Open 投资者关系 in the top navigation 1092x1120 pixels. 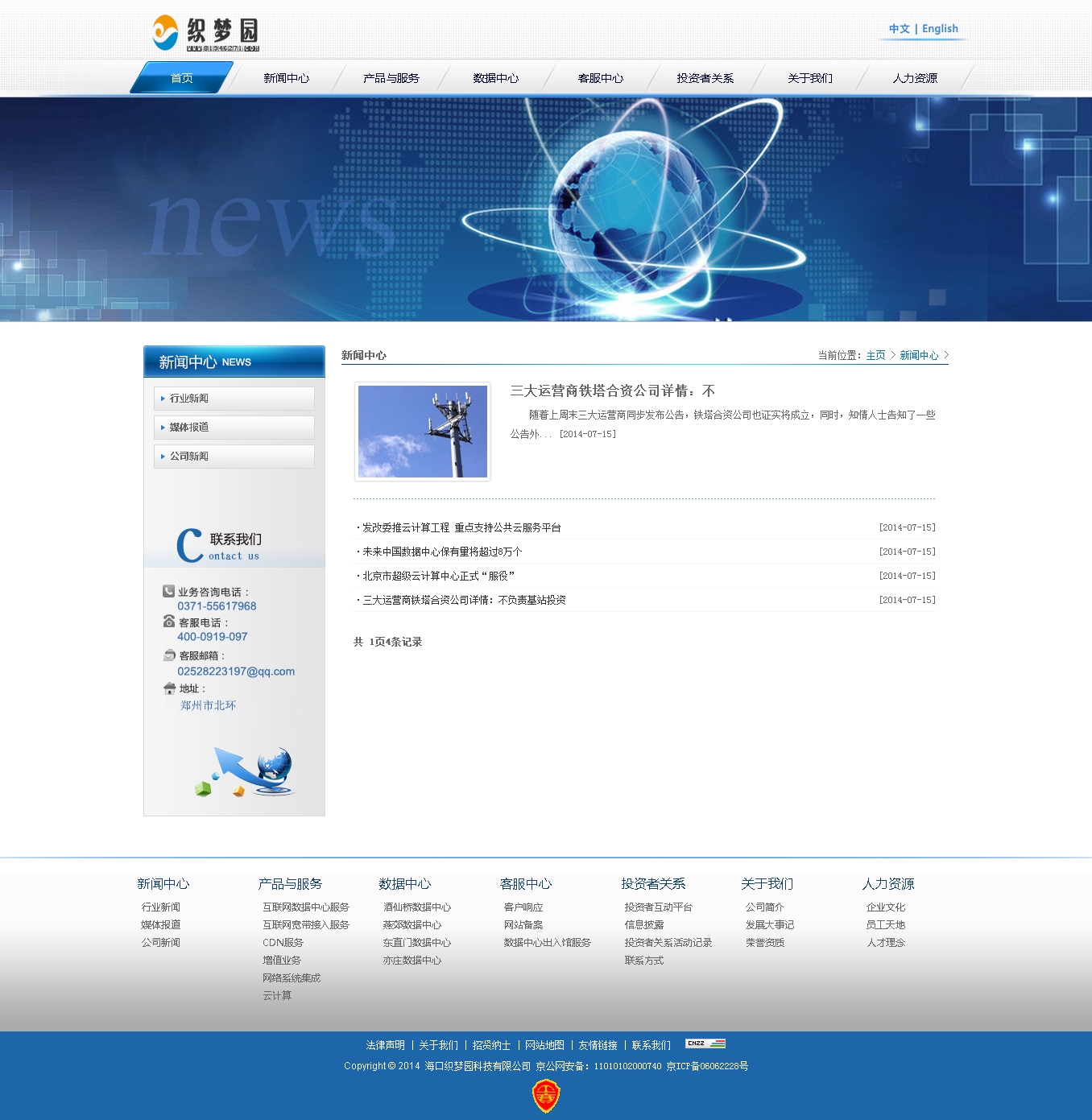pyautogui.click(x=705, y=78)
